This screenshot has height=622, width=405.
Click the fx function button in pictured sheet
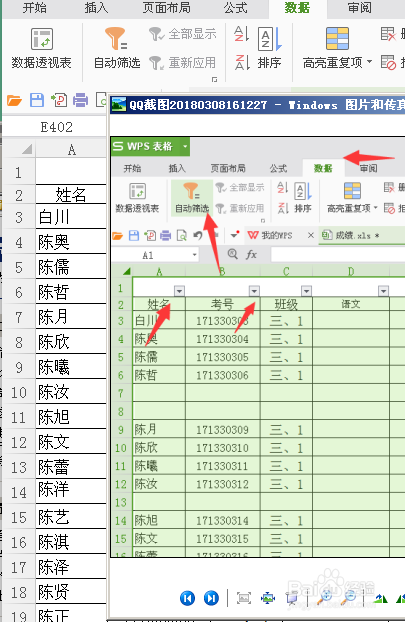point(251,254)
